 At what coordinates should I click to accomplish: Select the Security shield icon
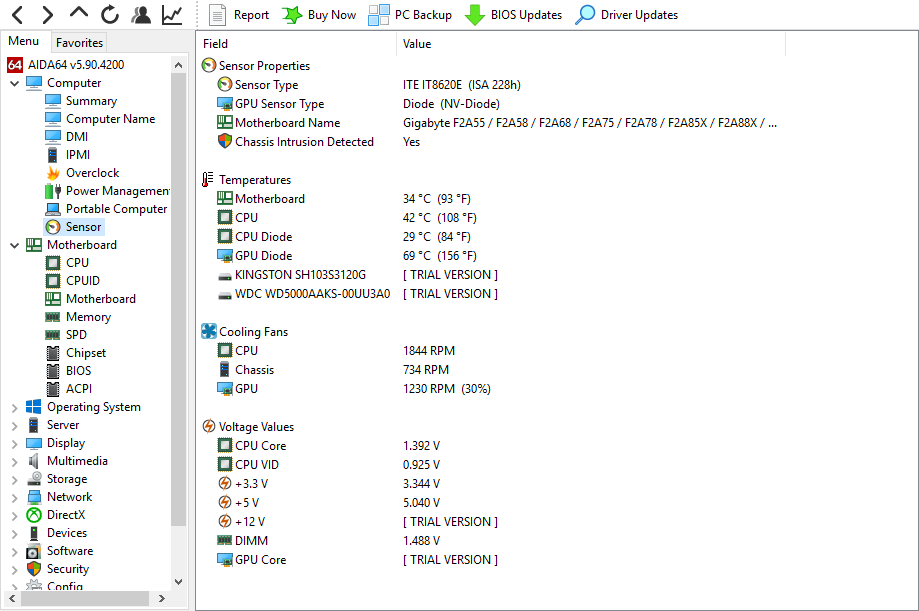33,569
